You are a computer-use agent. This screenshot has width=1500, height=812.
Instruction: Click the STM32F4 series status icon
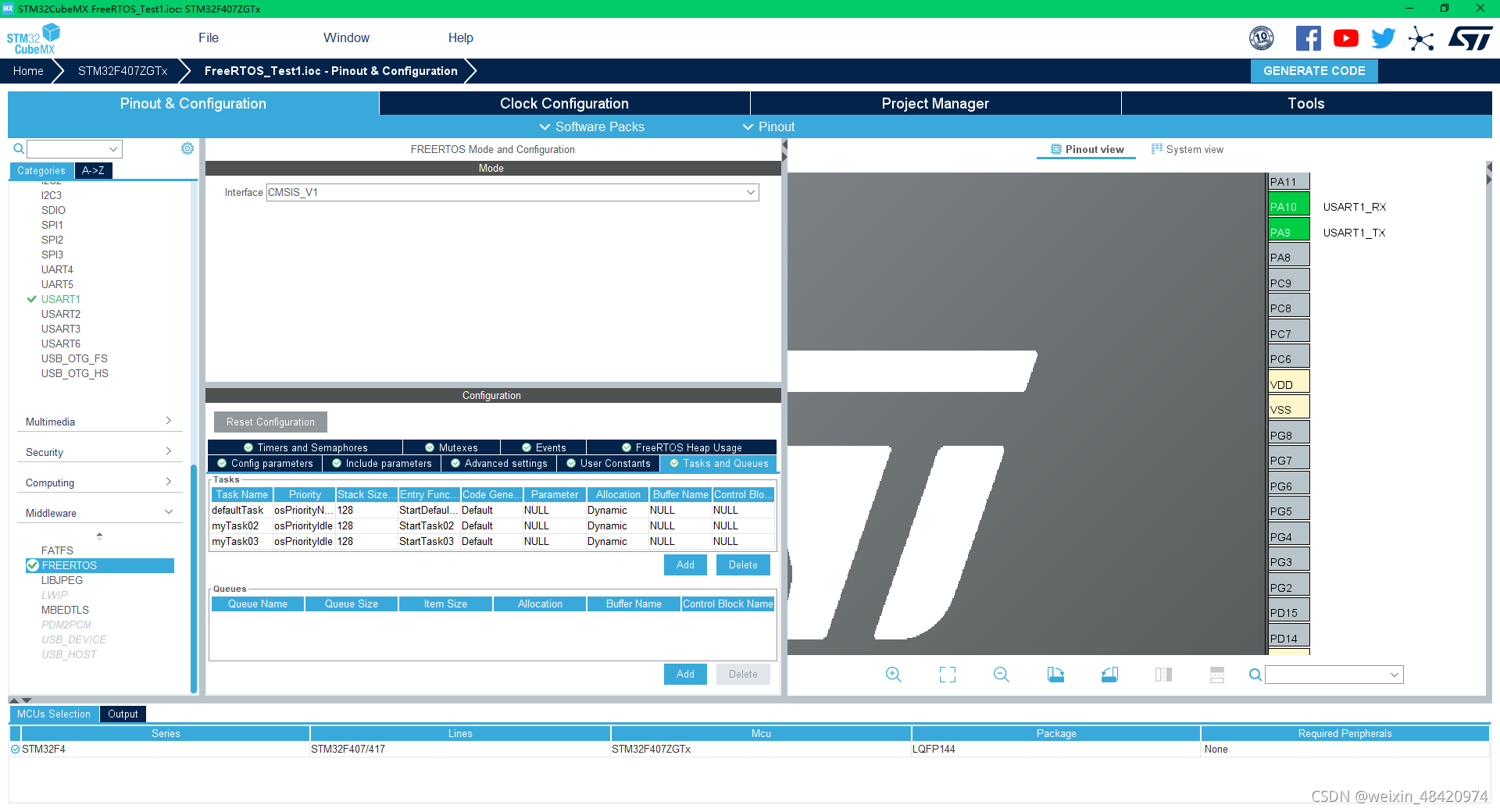[15, 749]
